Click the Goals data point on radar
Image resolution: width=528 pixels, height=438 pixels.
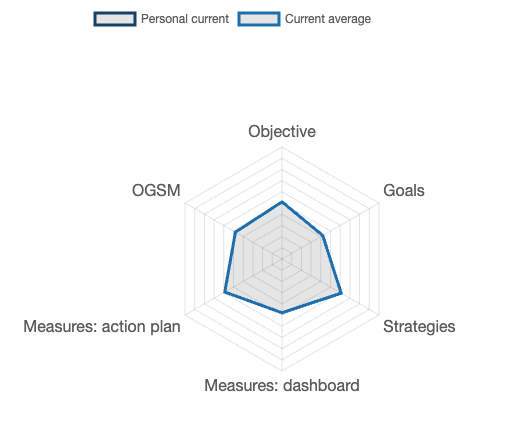pyautogui.click(x=323, y=235)
